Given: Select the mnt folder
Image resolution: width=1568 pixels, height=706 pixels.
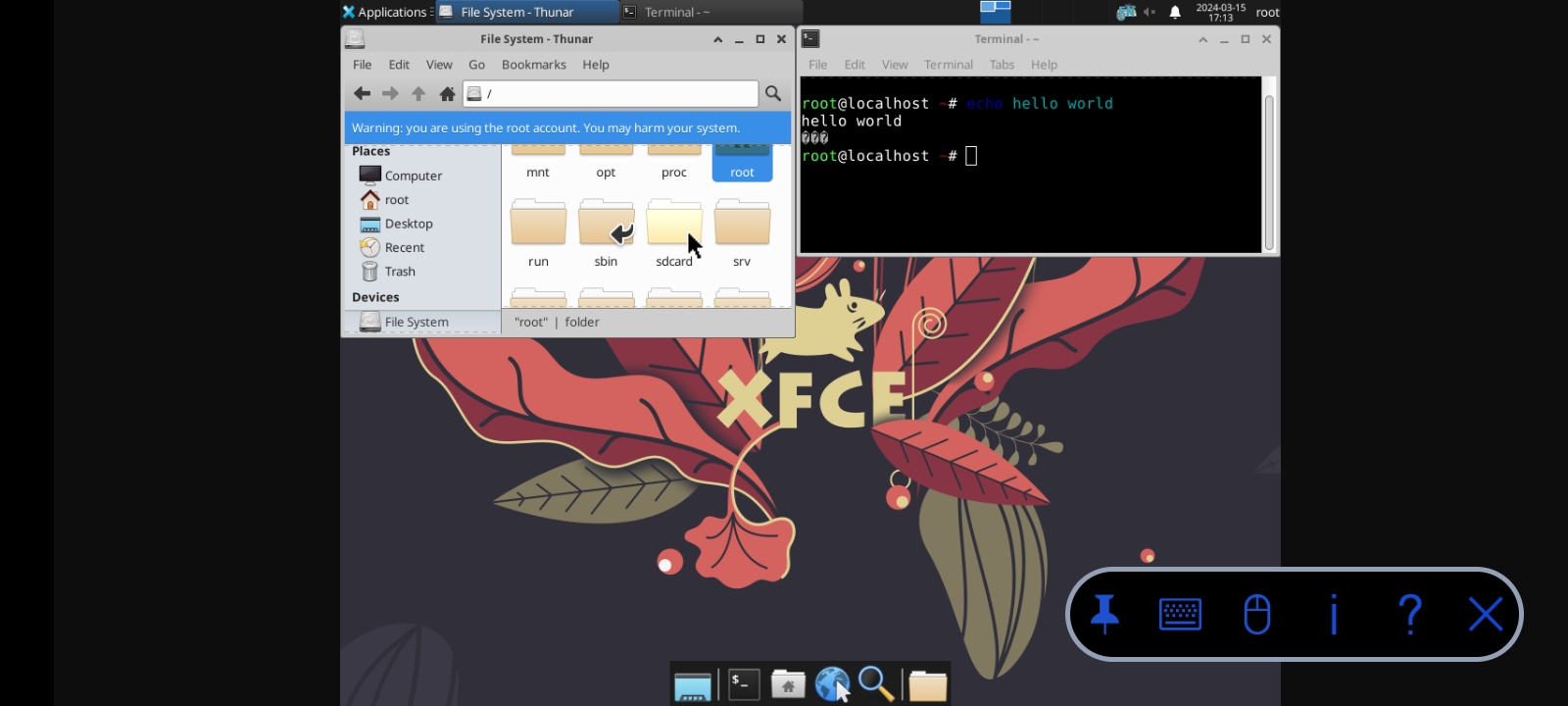Looking at the screenshot, I should pos(538,162).
